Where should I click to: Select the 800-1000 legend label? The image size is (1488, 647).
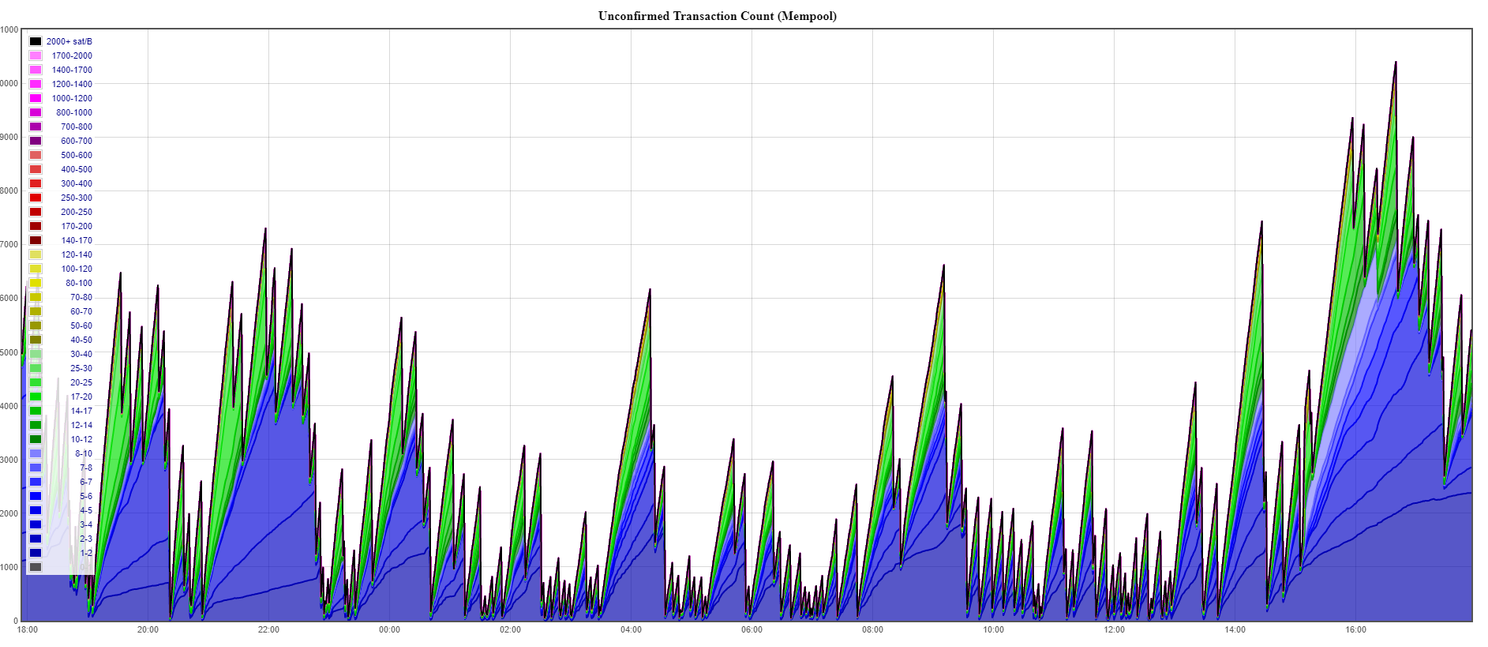point(74,113)
